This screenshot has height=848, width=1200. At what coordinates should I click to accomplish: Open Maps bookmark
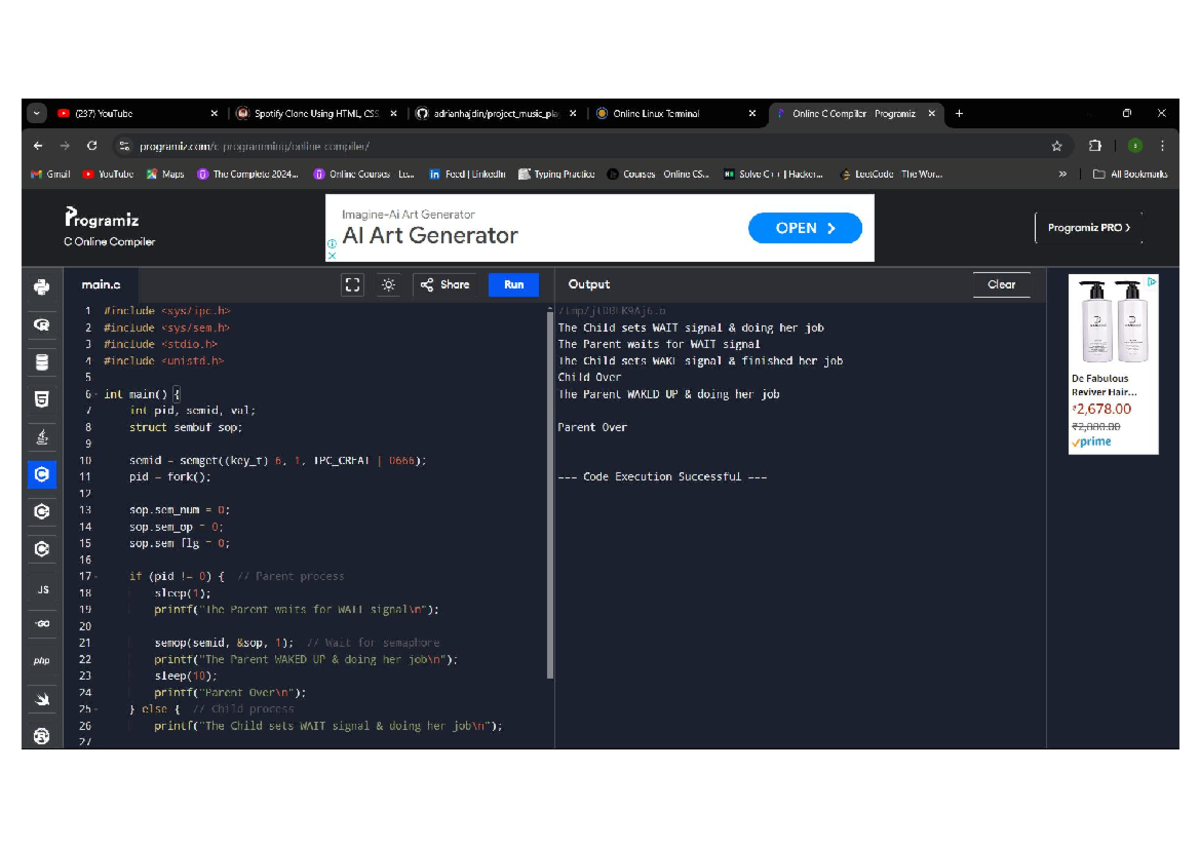(x=165, y=174)
